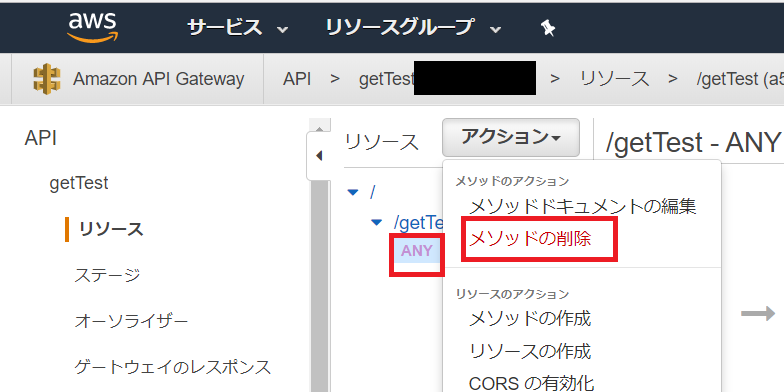Click getTest breadcrumb link
The width and height of the screenshot is (784, 392).
click(386, 79)
